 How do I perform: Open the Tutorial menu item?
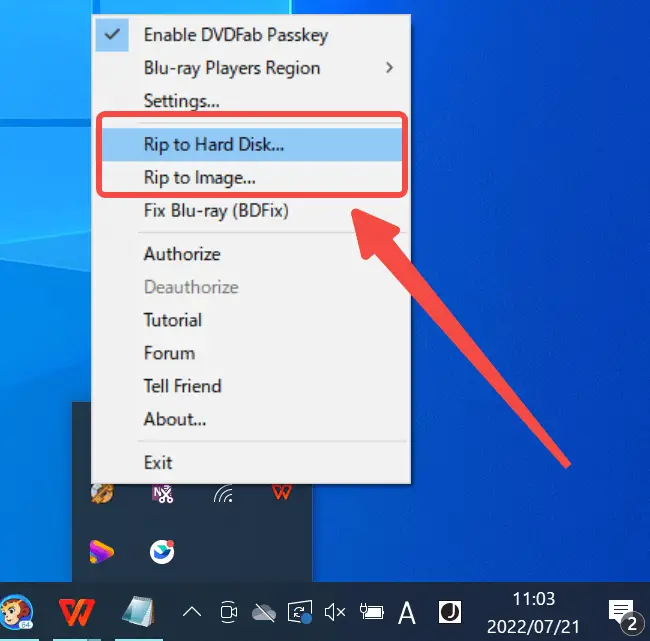click(x=251, y=320)
